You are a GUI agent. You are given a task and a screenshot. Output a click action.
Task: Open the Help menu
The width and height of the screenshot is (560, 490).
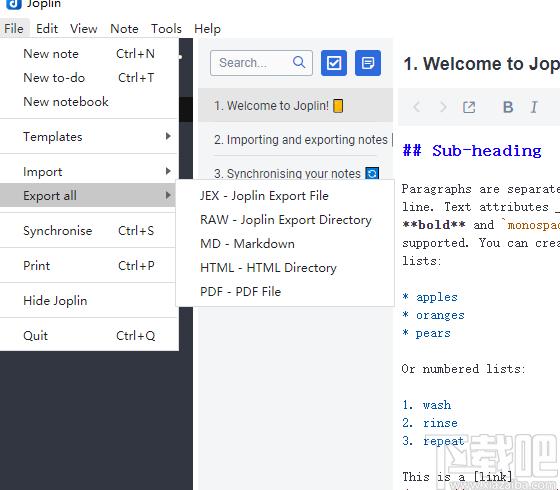[208, 29]
